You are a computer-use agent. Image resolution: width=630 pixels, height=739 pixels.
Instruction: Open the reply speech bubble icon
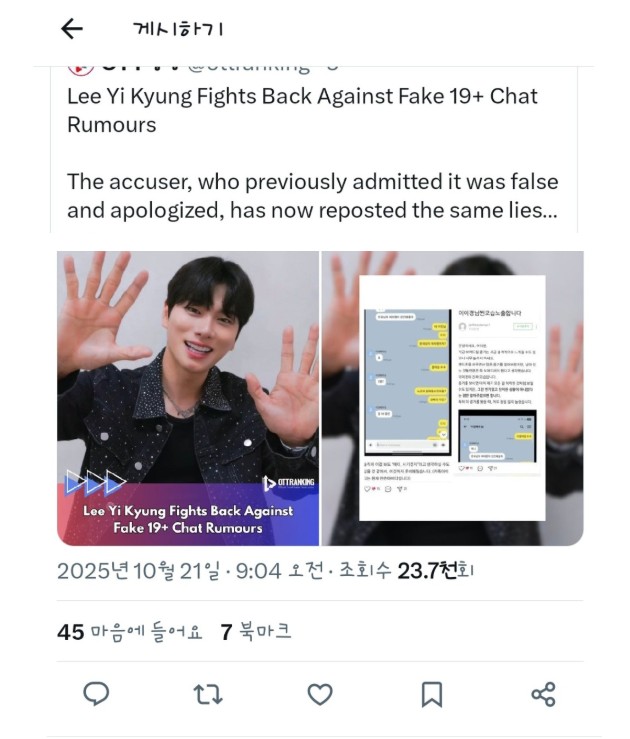(x=96, y=694)
